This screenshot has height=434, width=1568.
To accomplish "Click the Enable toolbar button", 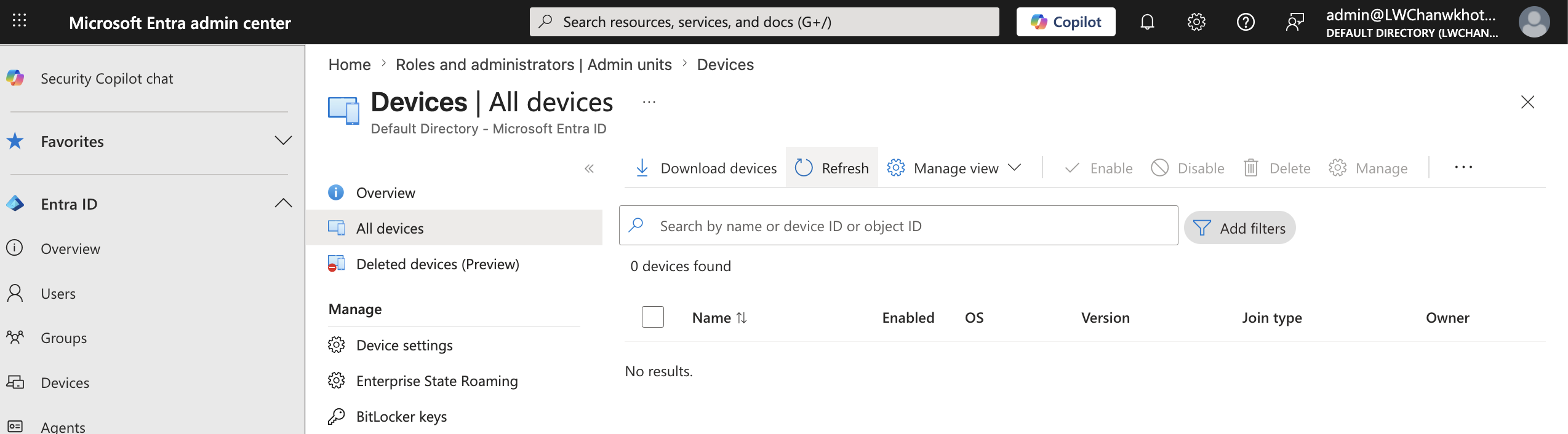I will pyautogui.click(x=1098, y=168).
